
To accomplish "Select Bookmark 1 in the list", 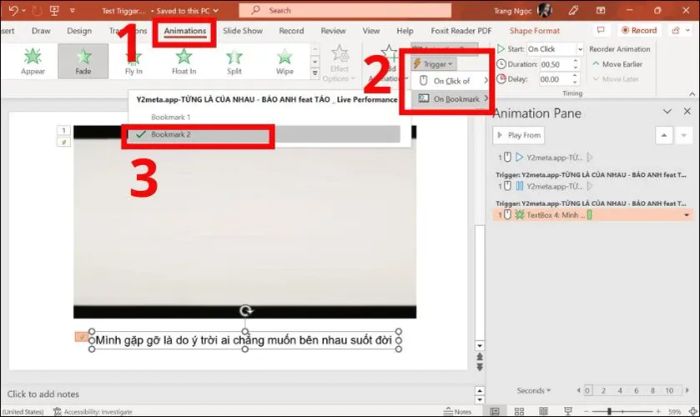I will coord(171,117).
